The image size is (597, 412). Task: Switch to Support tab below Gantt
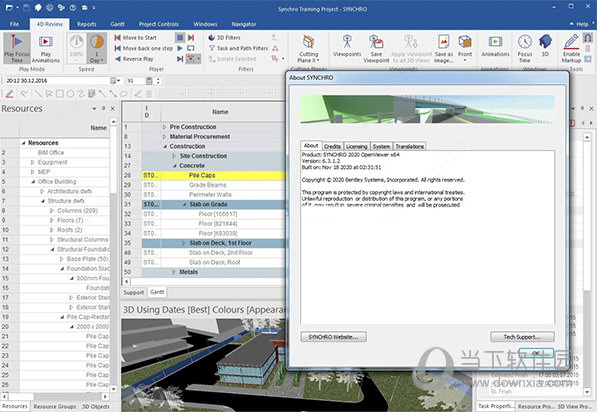pyautogui.click(x=134, y=292)
